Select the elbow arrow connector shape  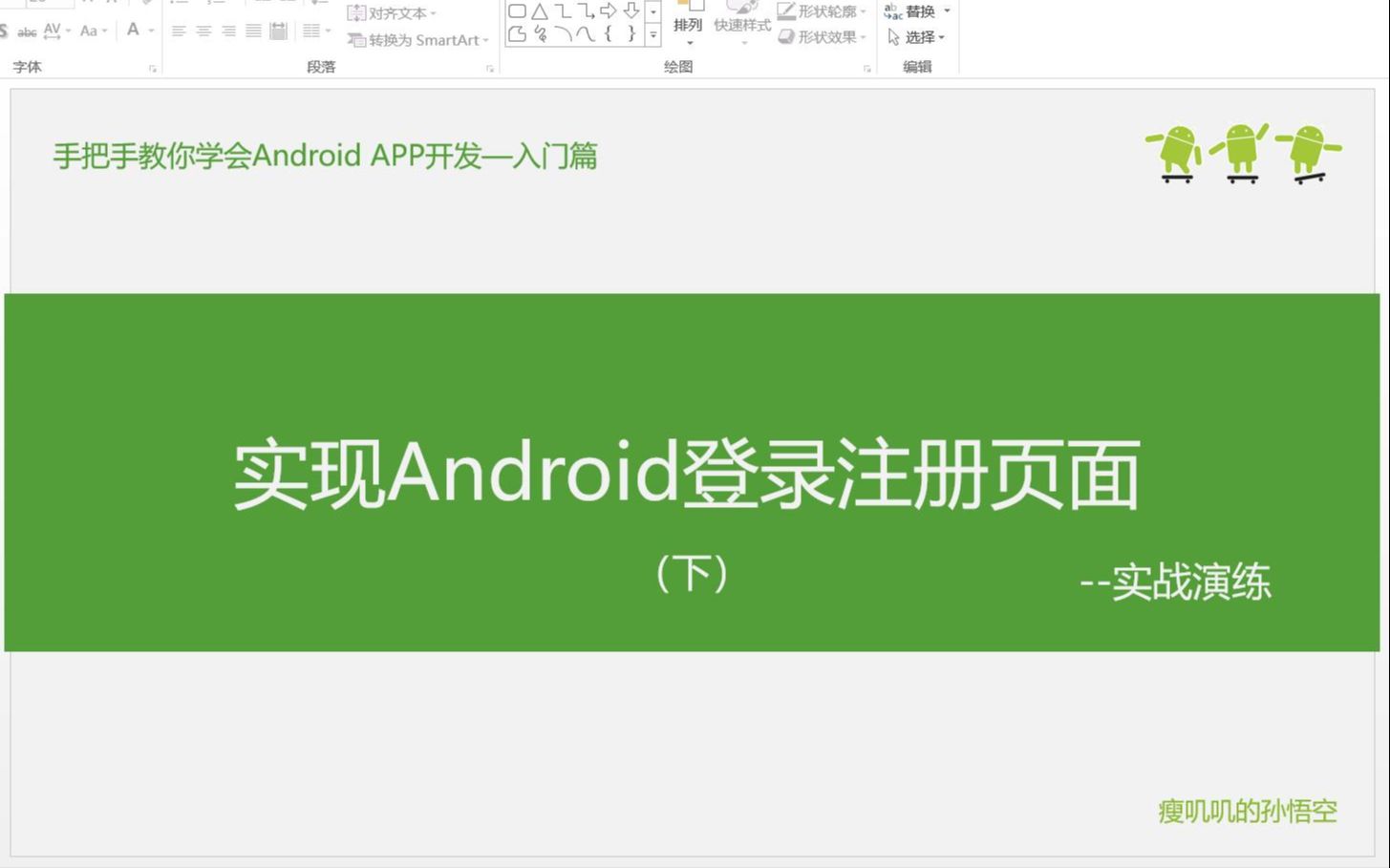click(586, 11)
